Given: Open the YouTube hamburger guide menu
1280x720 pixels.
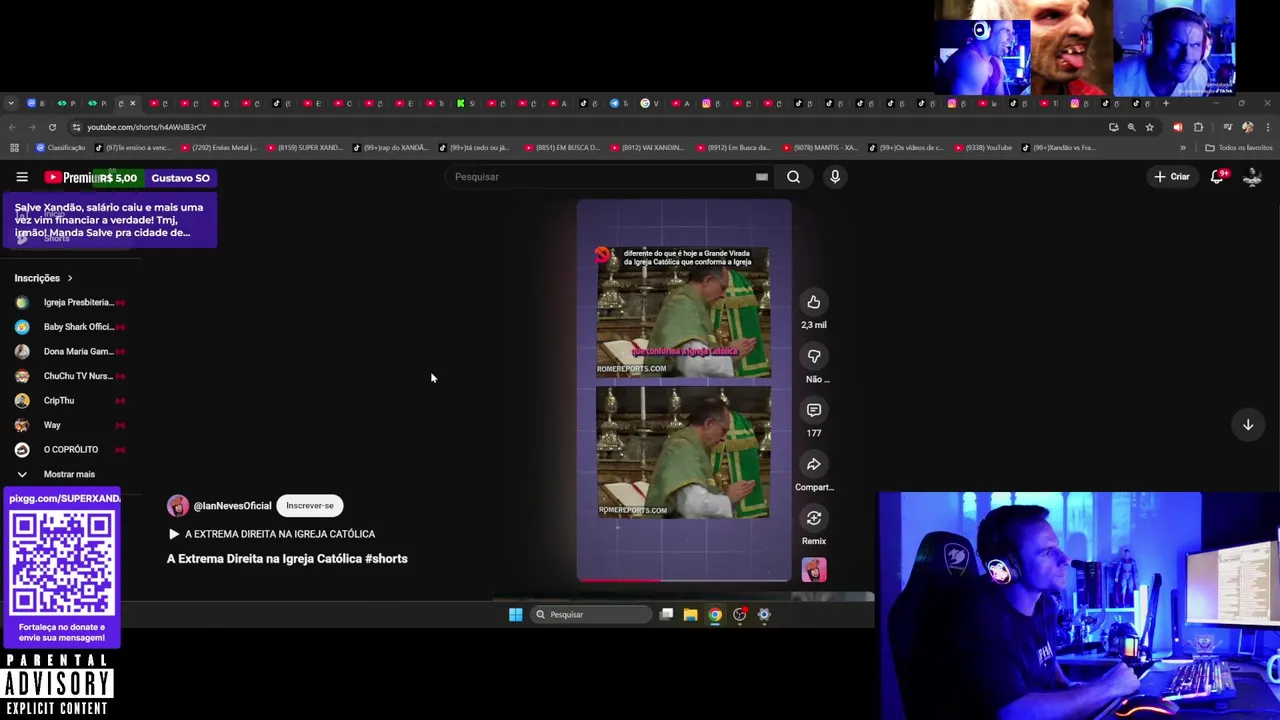Looking at the screenshot, I should [x=22, y=177].
